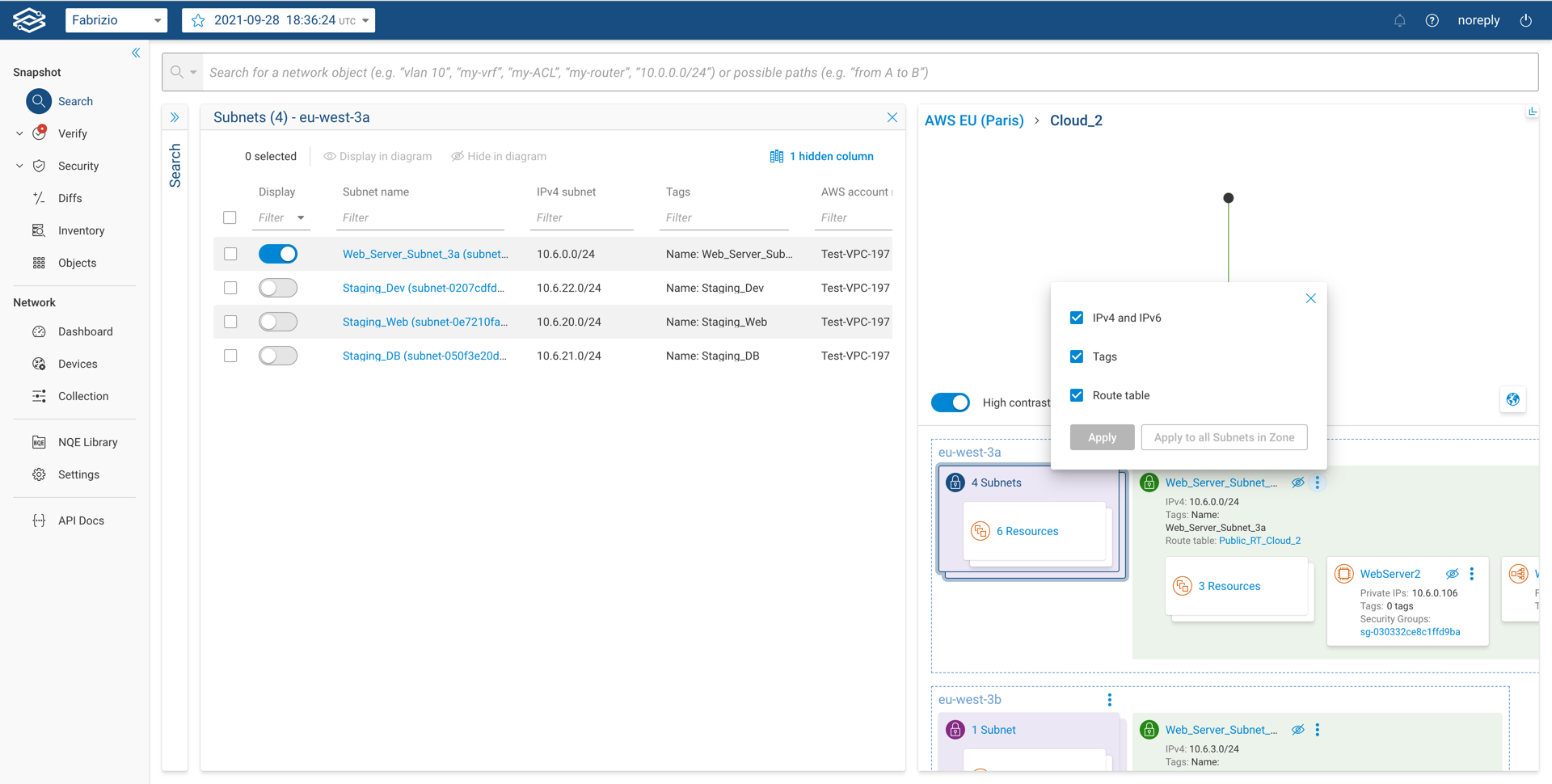The image size is (1552, 784).
Task: Open the help question mark icon
Action: 1432,21
